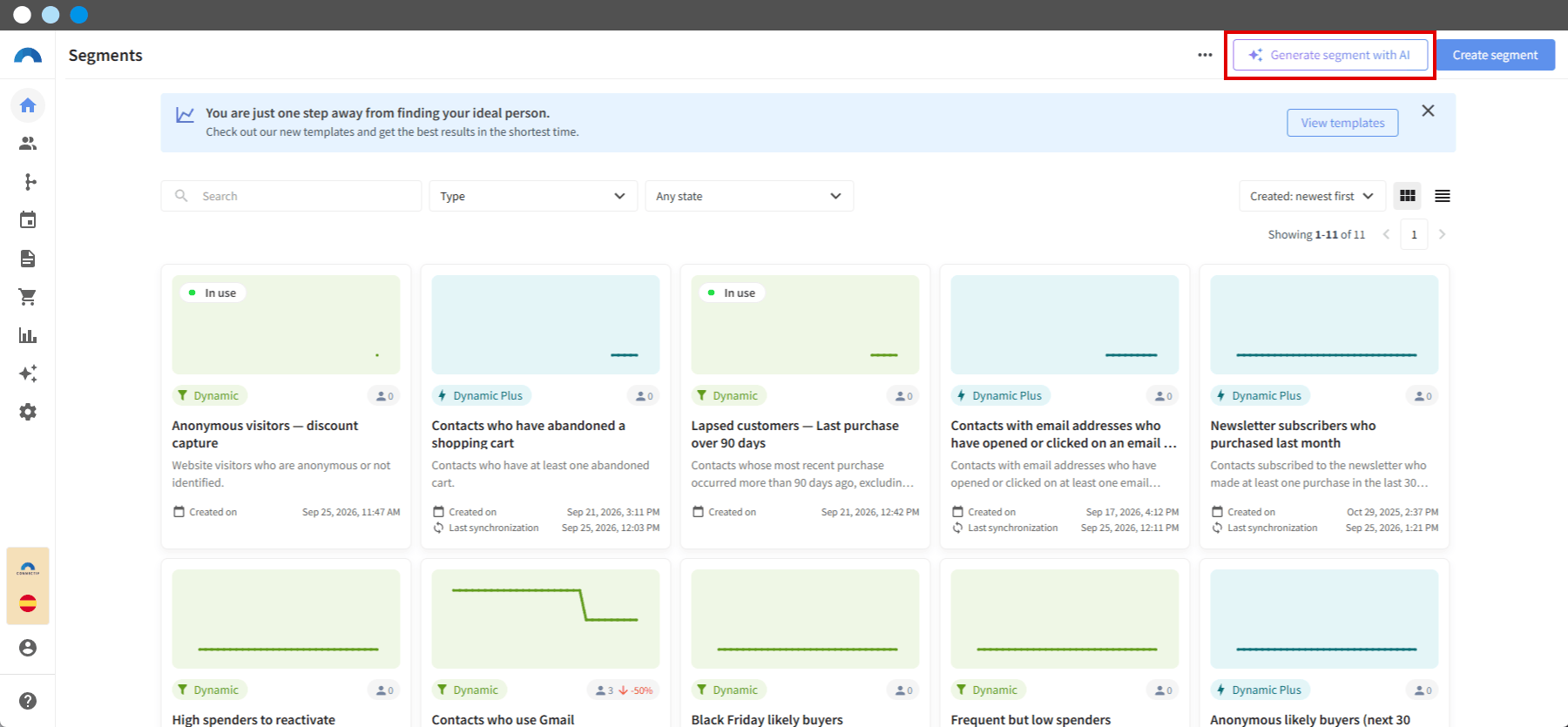Select page 1 in pagination
Screen dimensions: 1568x727
1414,234
